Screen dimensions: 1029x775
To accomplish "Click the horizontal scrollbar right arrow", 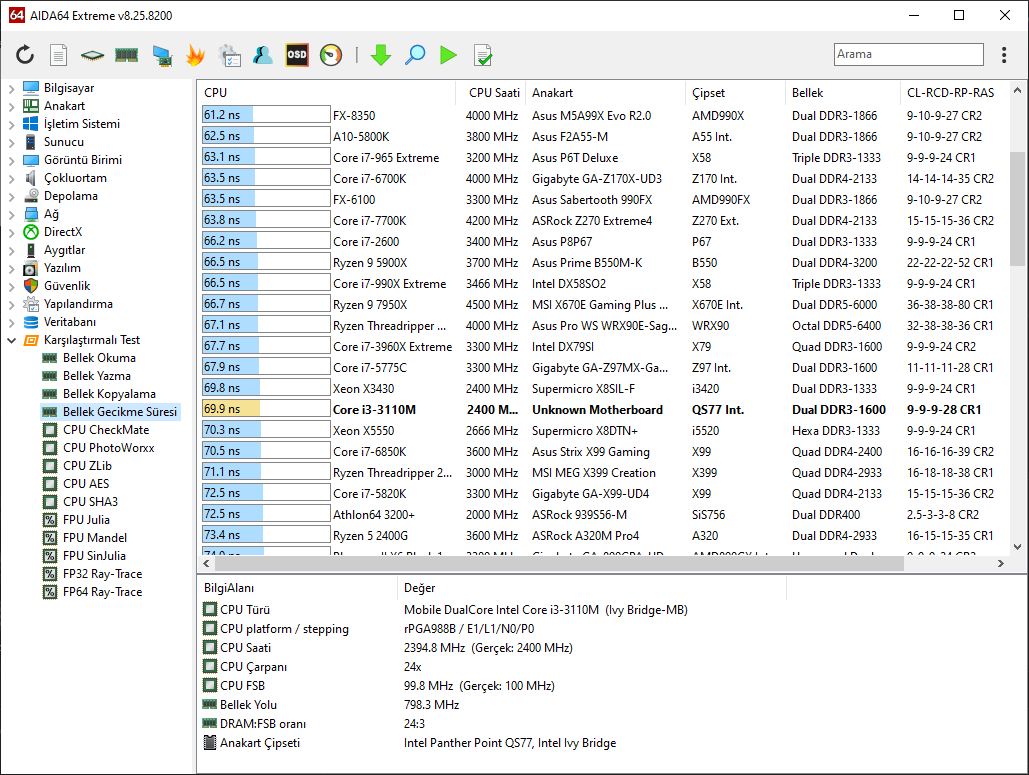I will click(1001, 564).
